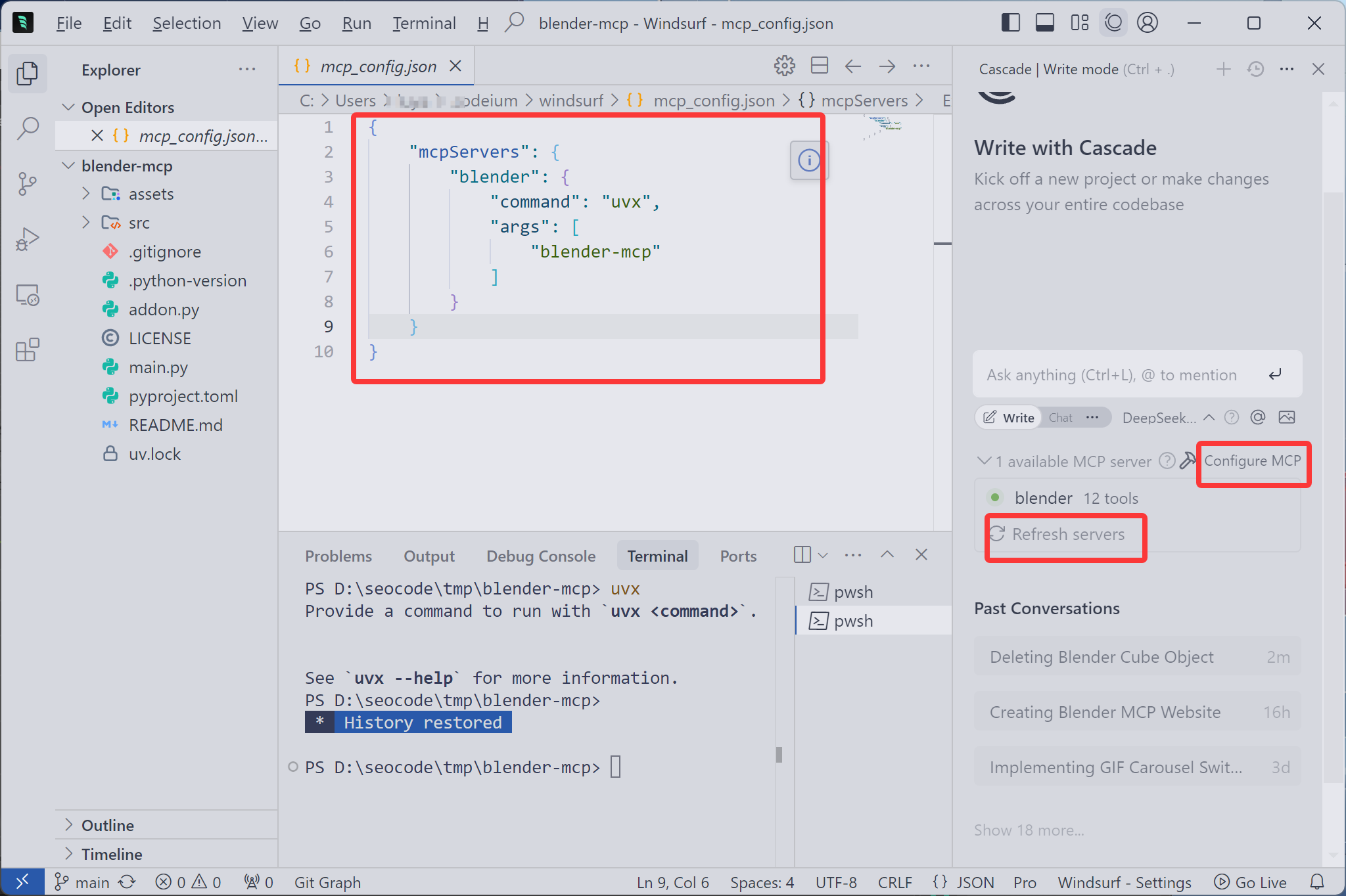Select the Problems tab in bottom panel
Screen dimensions: 1346x896
pyautogui.click(x=337, y=556)
